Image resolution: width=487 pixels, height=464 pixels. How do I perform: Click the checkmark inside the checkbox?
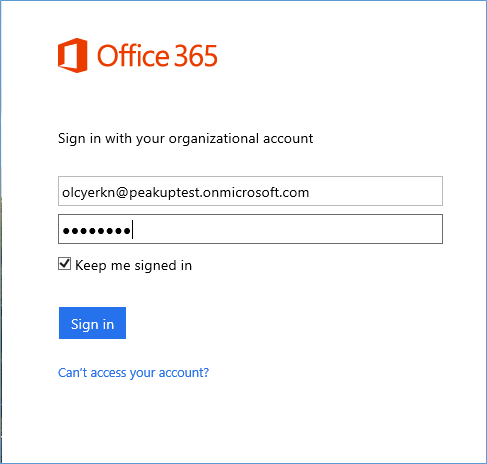pyautogui.click(x=65, y=263)
